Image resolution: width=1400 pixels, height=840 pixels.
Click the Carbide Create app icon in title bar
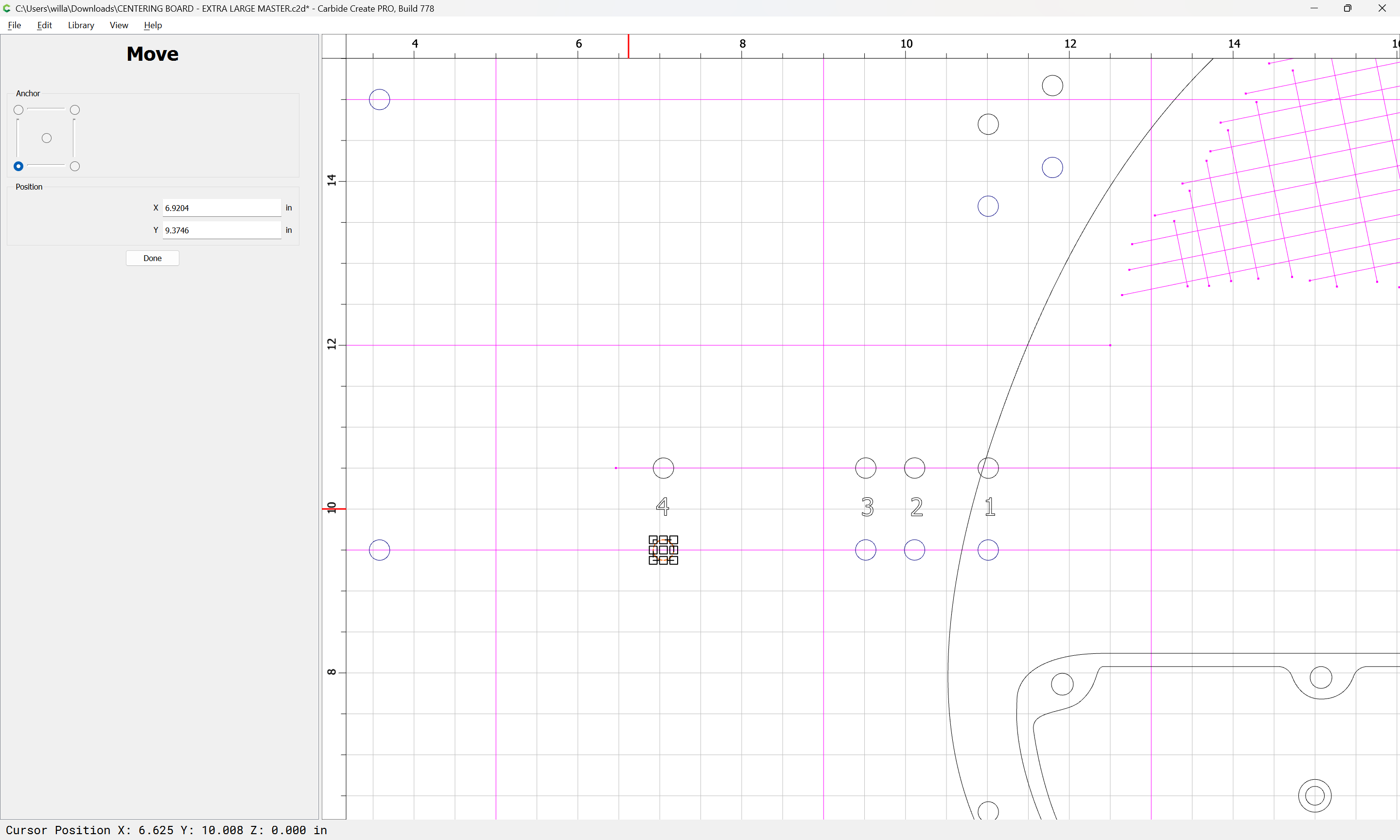click(7, 8)
